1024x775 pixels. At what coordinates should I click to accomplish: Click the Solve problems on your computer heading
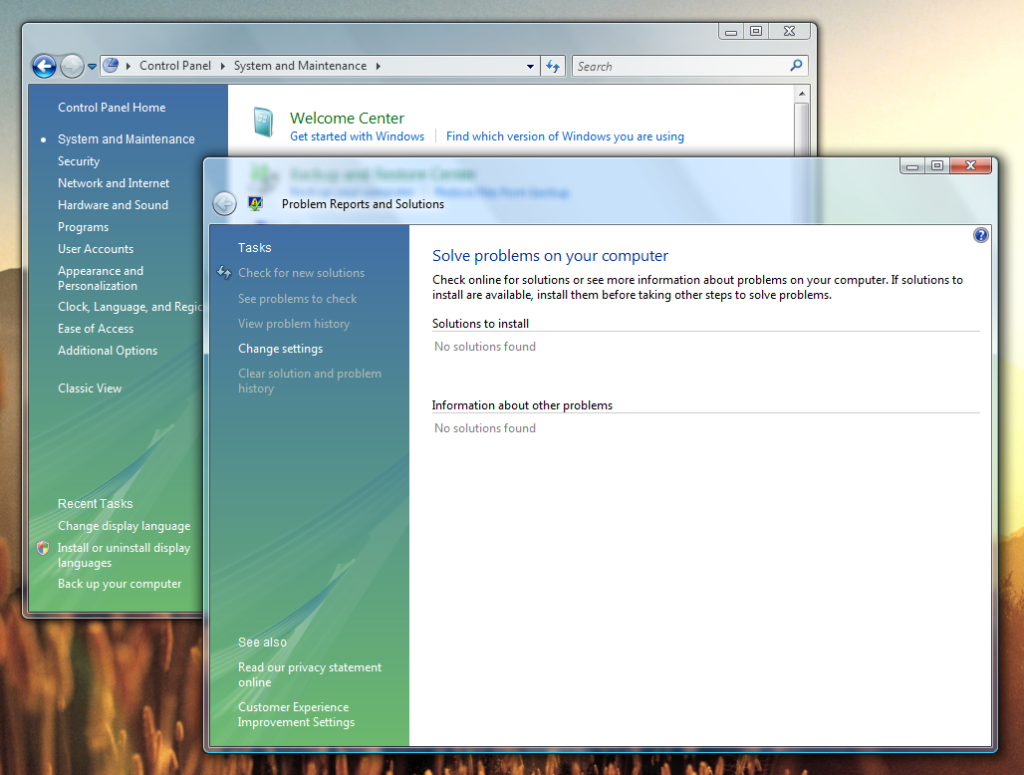[x=550, y=256]
